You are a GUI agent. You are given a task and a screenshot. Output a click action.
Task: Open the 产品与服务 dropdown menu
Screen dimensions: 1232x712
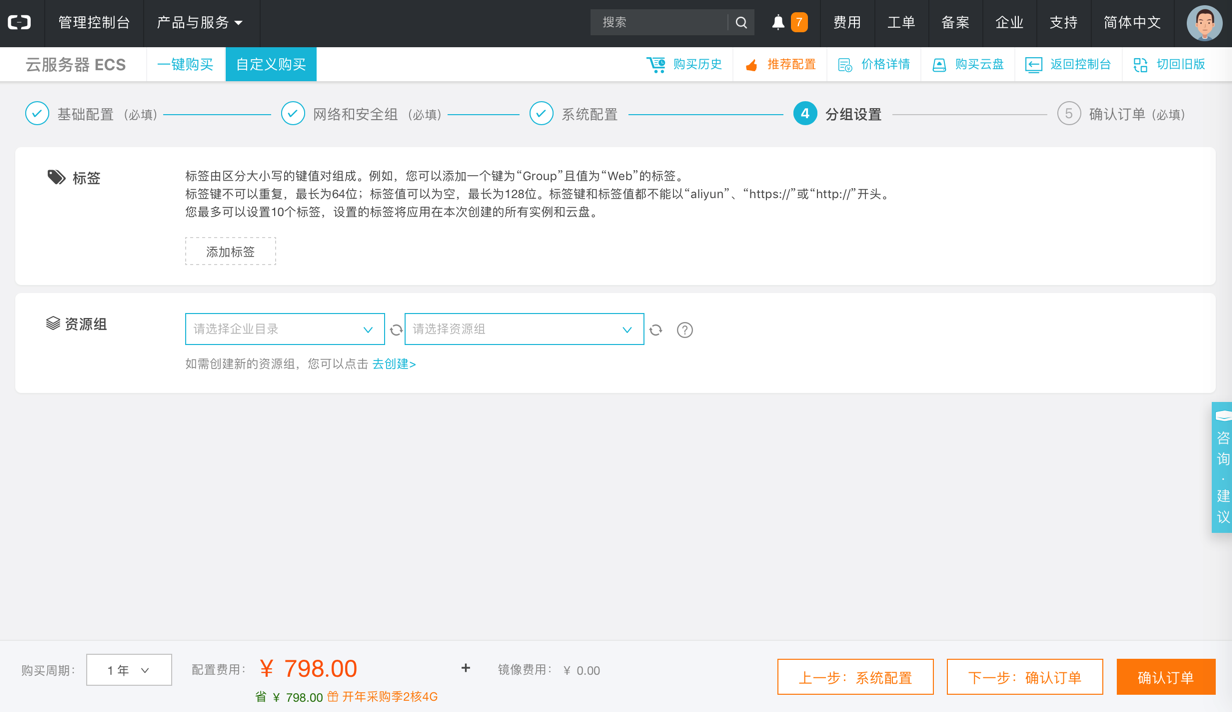coord(199,22)
